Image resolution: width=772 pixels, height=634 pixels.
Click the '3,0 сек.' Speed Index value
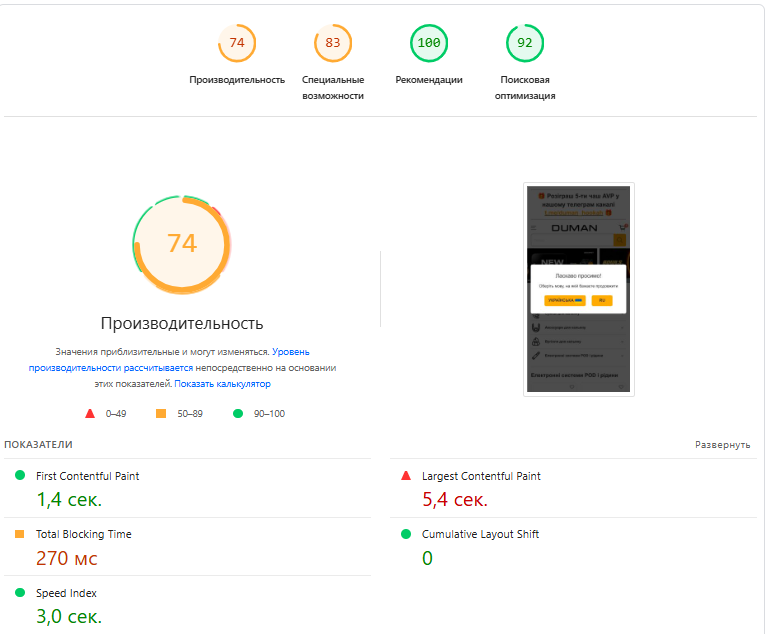pos(69,616)
